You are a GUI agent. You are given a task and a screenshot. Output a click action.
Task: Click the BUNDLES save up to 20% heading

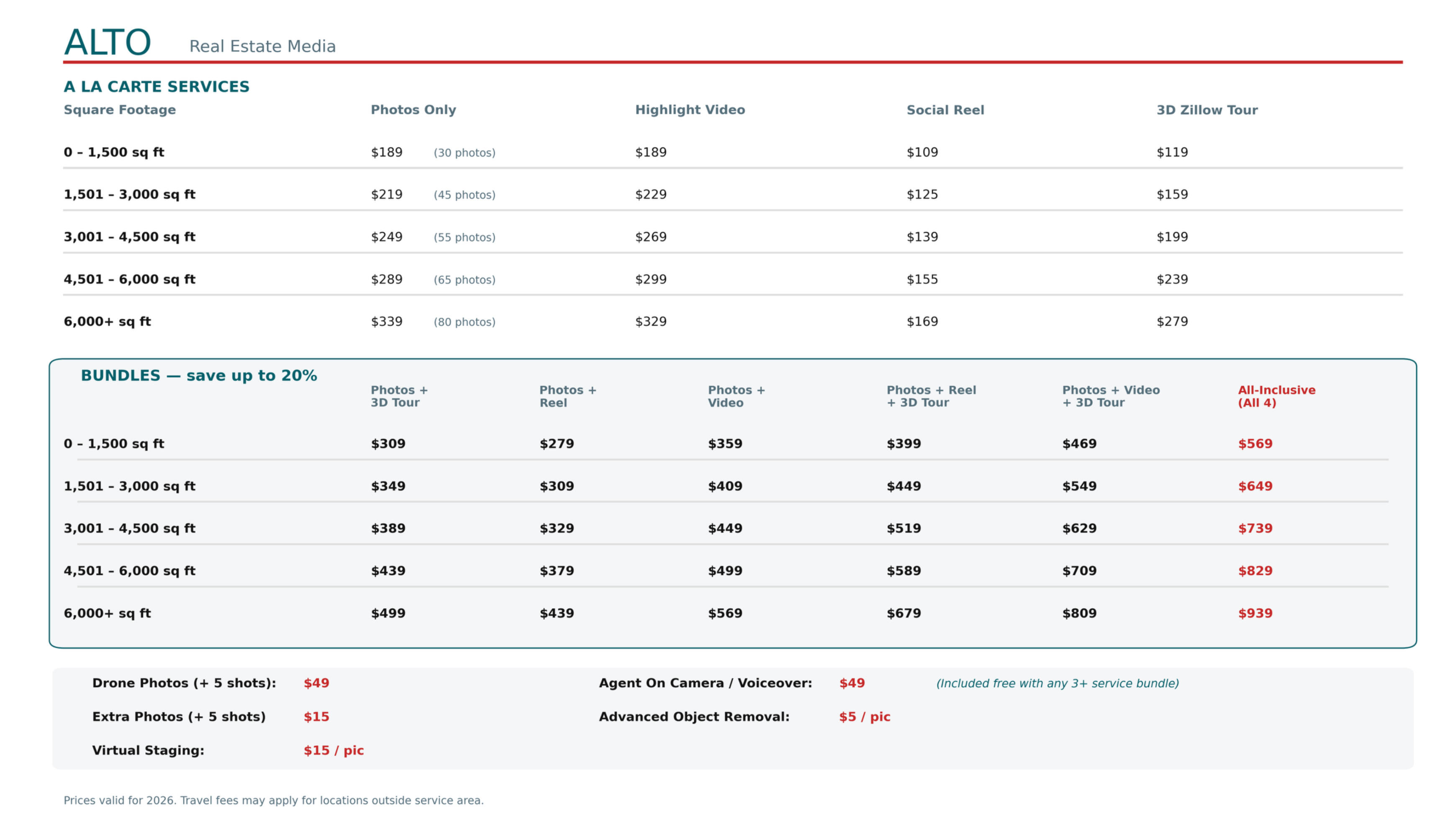click(198, 375)
